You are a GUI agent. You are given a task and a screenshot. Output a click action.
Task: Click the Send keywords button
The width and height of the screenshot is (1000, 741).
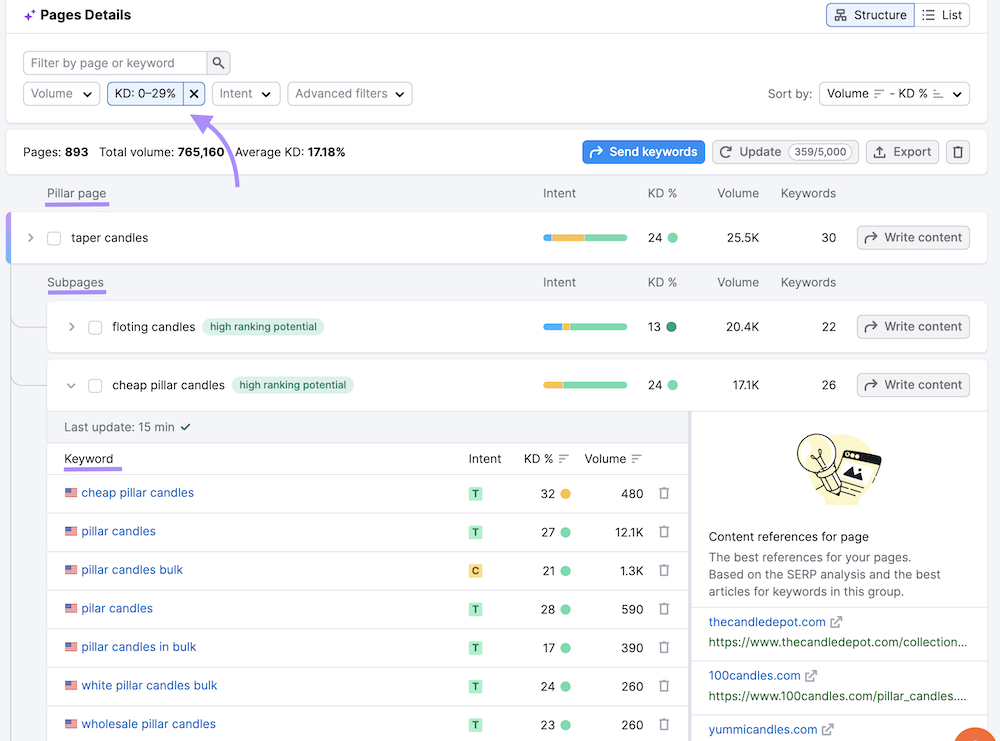click(x=643, y=151)
